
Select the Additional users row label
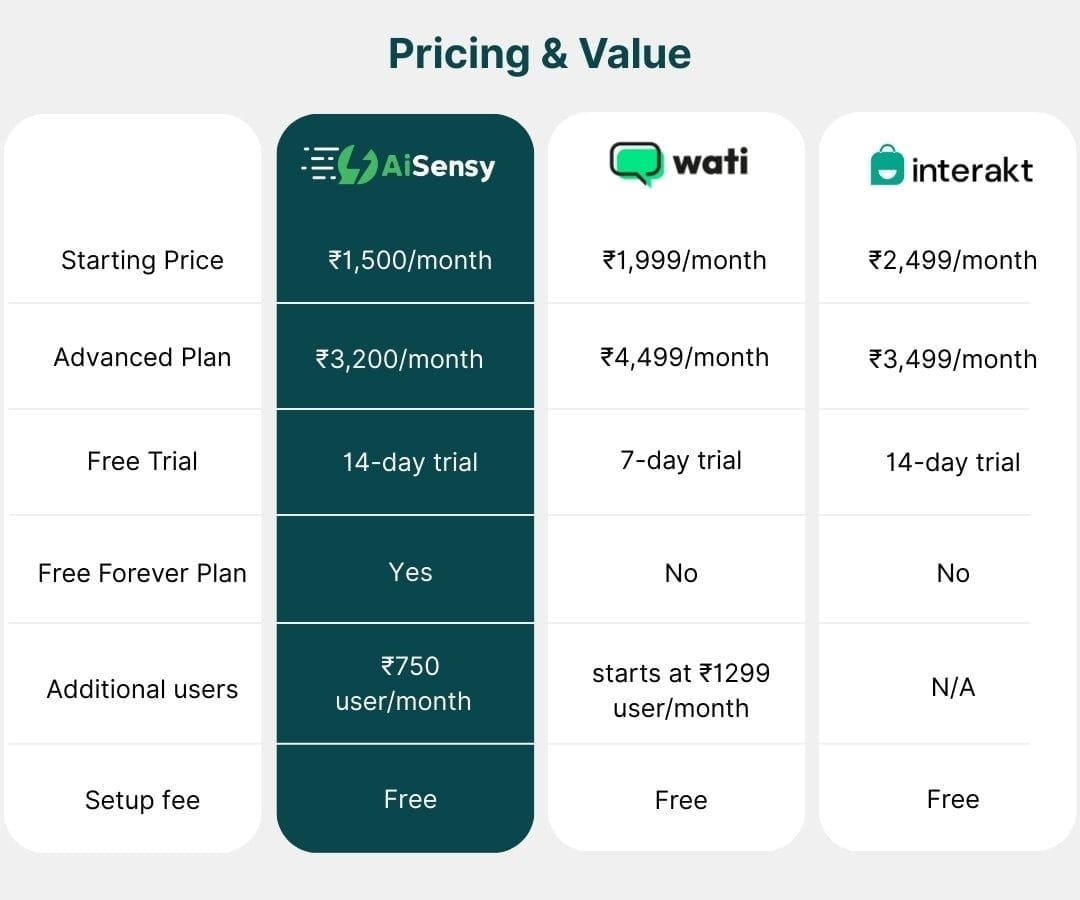tap(142, 689)
